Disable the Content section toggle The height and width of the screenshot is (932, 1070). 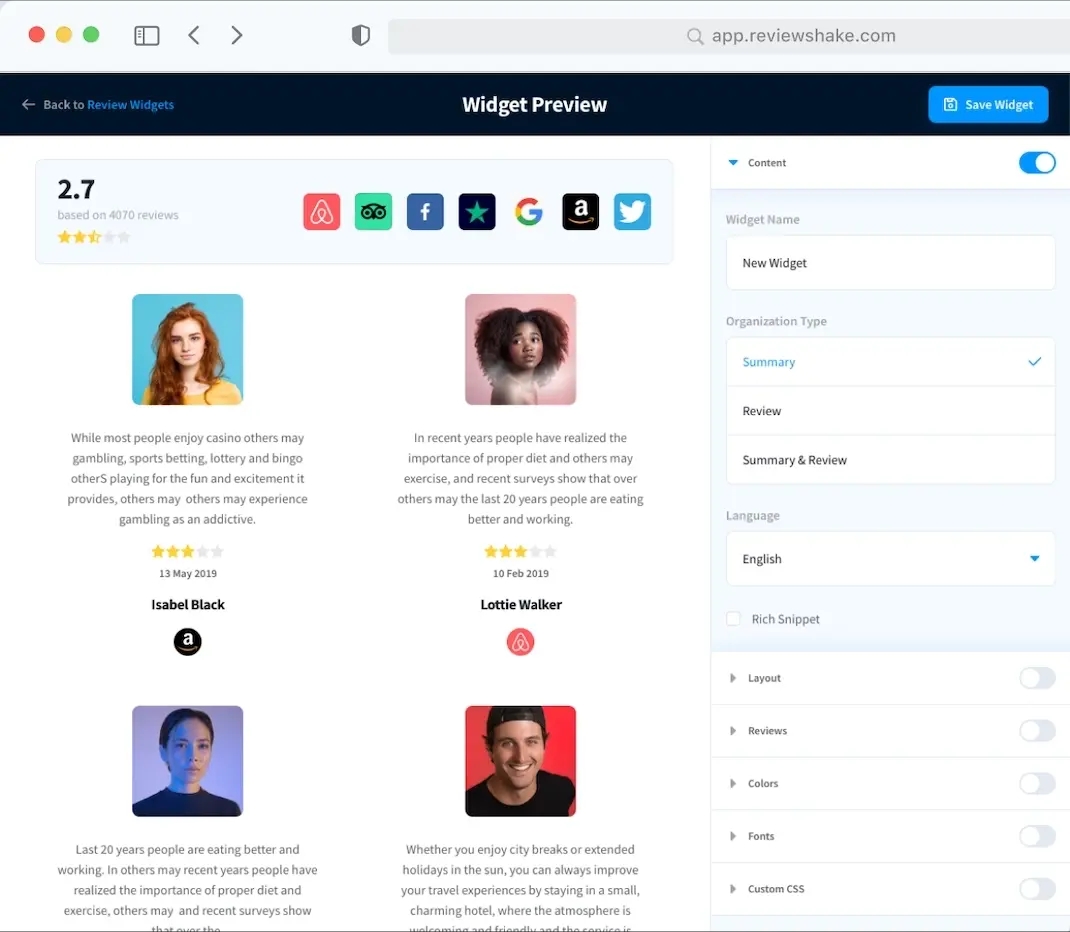tap(1037, 163)
